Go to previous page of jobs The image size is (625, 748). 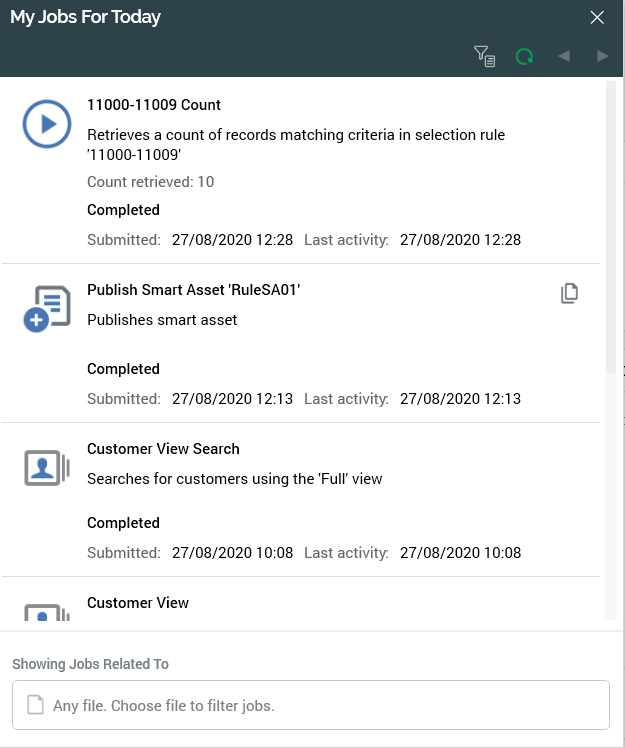(564, 57)
